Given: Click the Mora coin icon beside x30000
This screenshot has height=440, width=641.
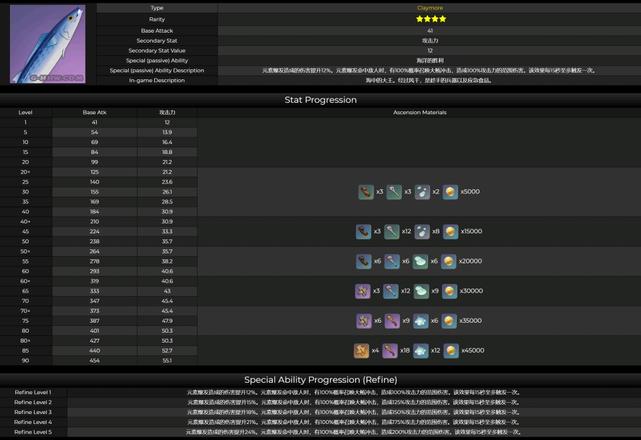Looking at the screenshot, I should (450, 291).
